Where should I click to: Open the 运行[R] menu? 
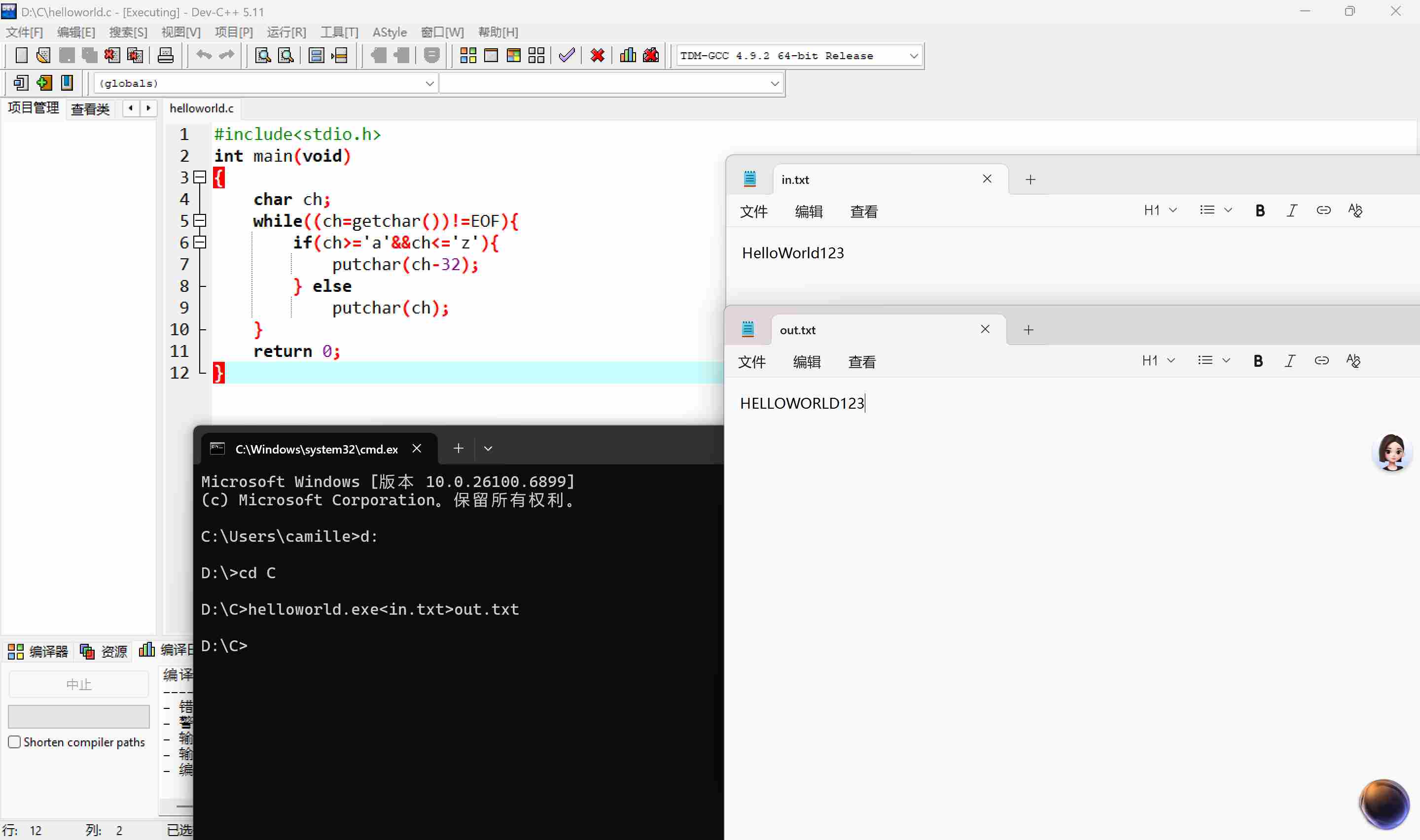[x=286, y=32]
